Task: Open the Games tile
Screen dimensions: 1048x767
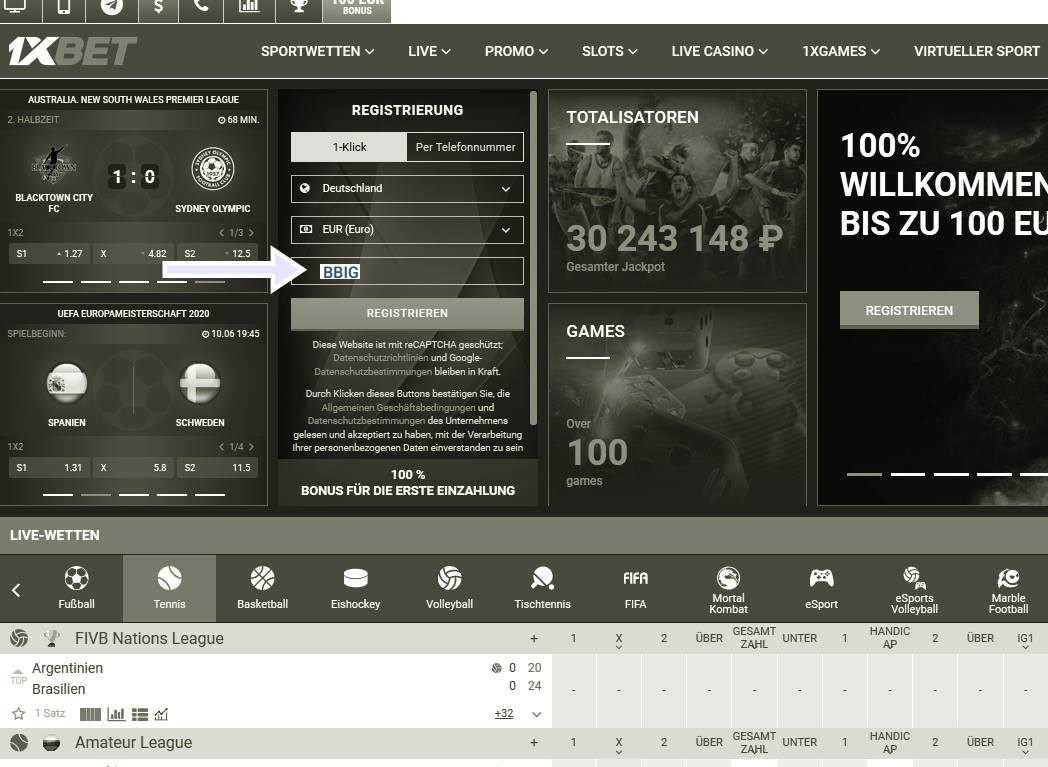Action: point(677,404)
